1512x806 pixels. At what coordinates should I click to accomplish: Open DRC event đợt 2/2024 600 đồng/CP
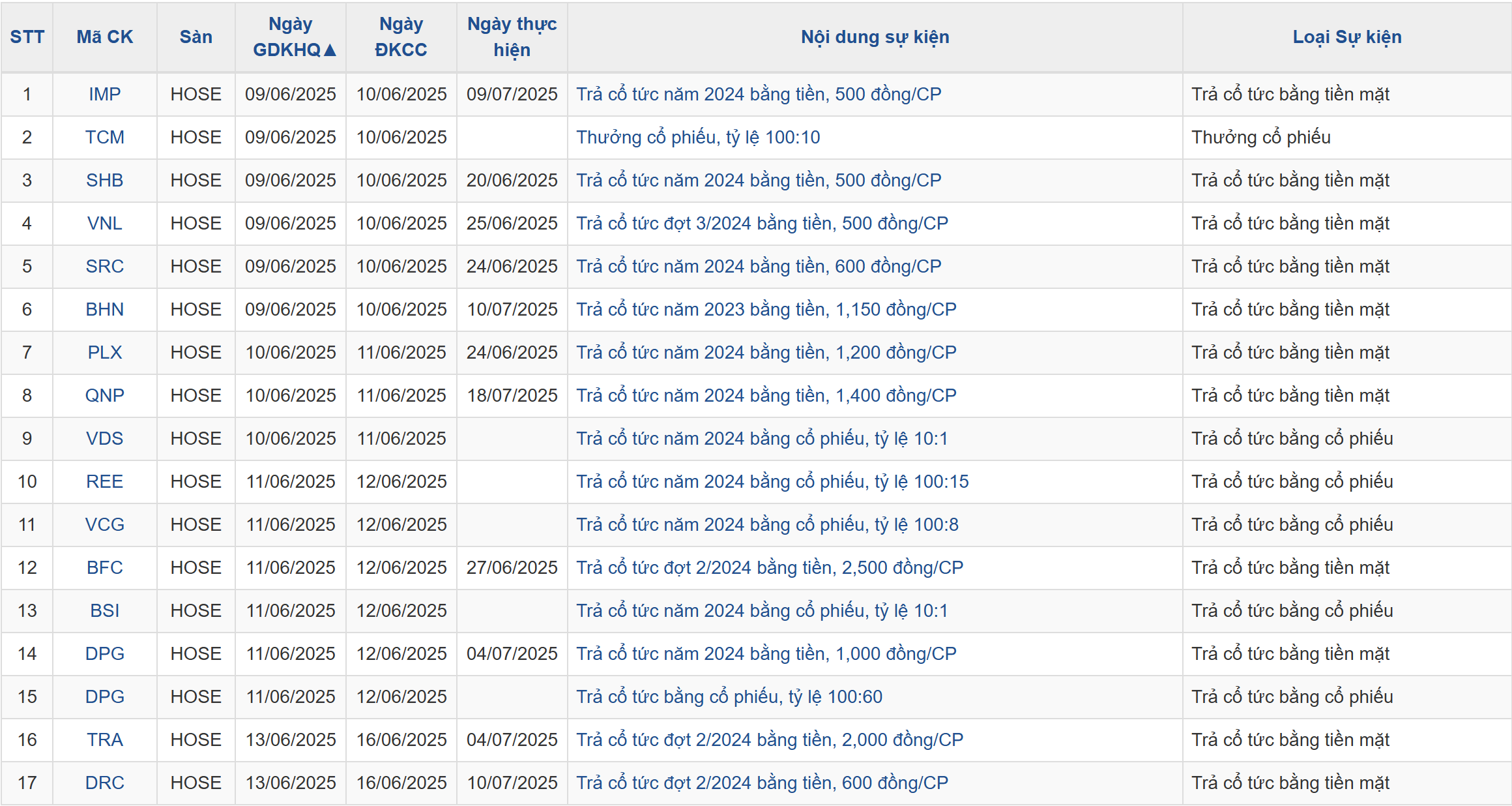(x=762, y=783)
